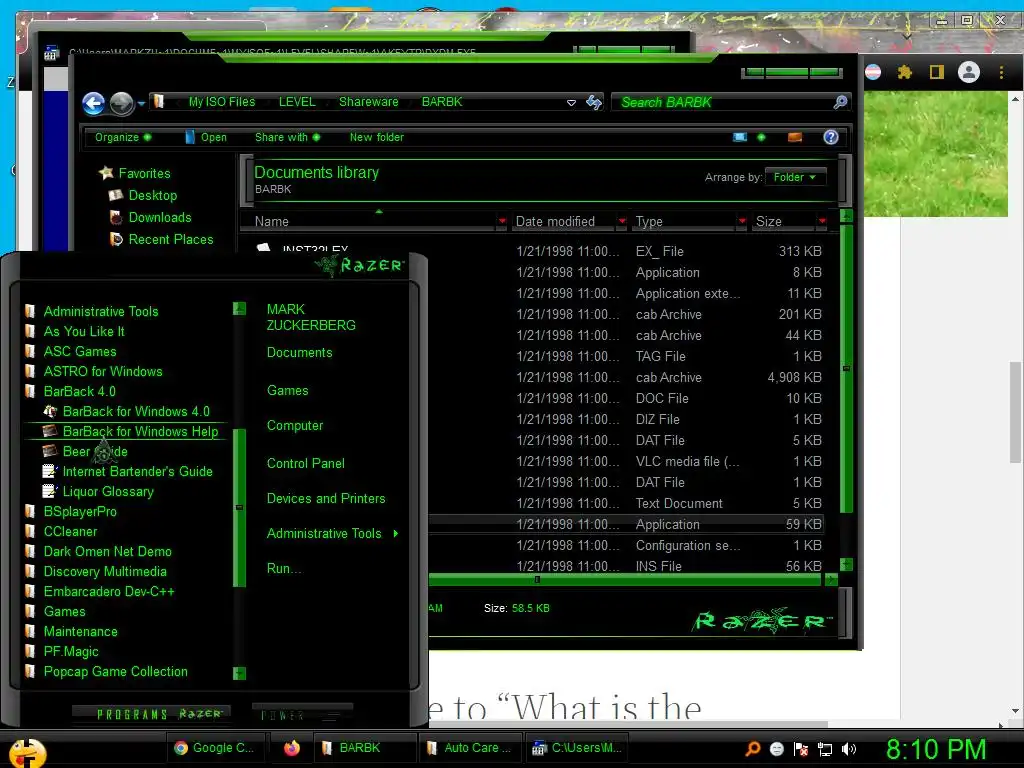This screenshot has width=1024, height=768.
Task: Open Chrome three-dot menu
Action: pyautogui.click(x=1001, y=72)
